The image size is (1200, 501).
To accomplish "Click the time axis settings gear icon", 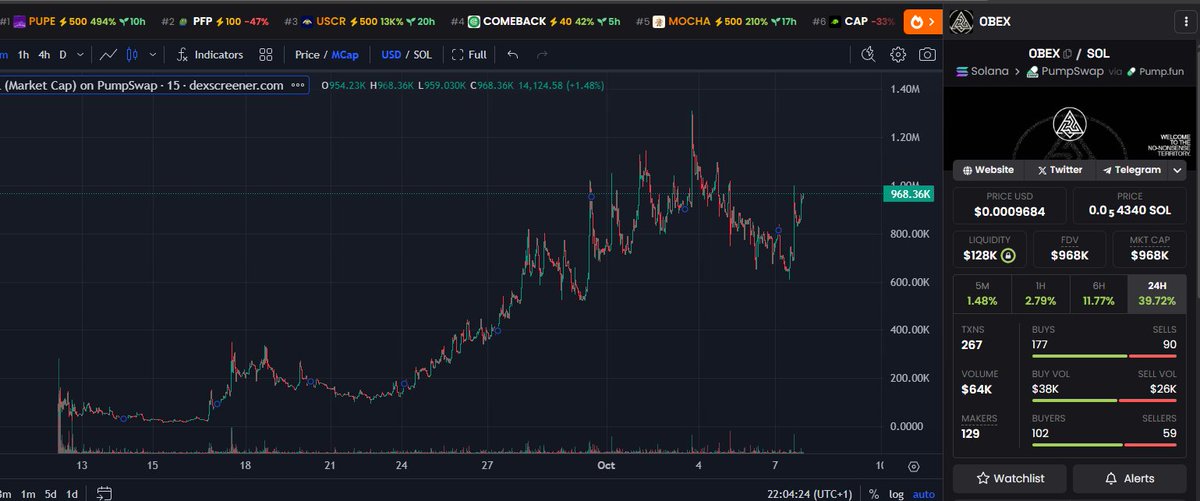I will pos(914,466).
